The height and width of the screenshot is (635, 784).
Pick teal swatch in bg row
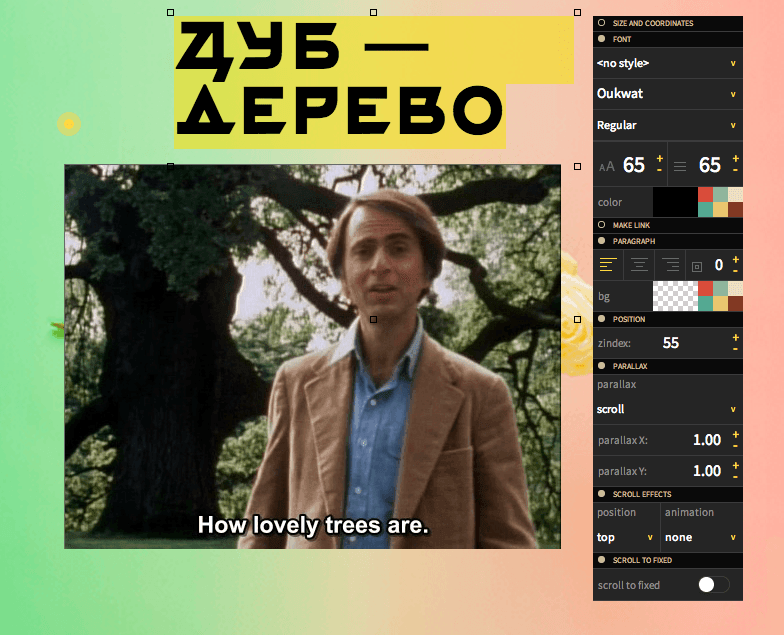tap(706, 304)
